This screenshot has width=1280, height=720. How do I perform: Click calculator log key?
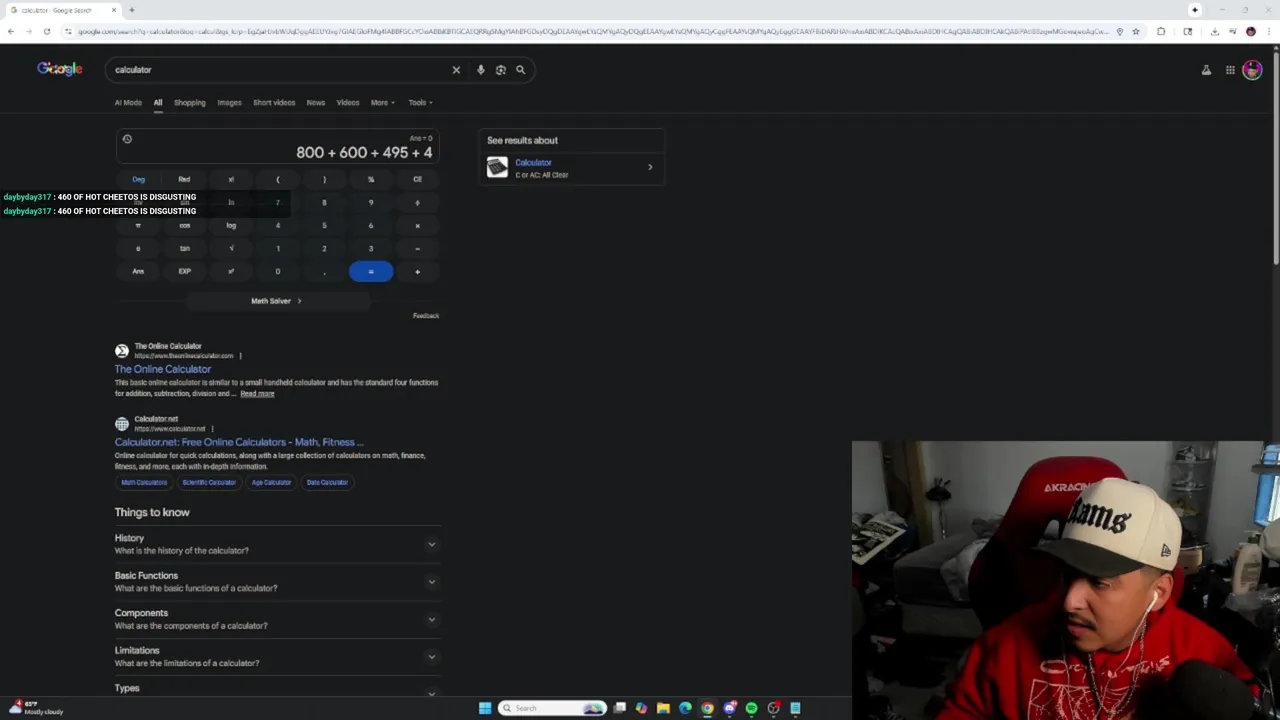pos(231,225)
